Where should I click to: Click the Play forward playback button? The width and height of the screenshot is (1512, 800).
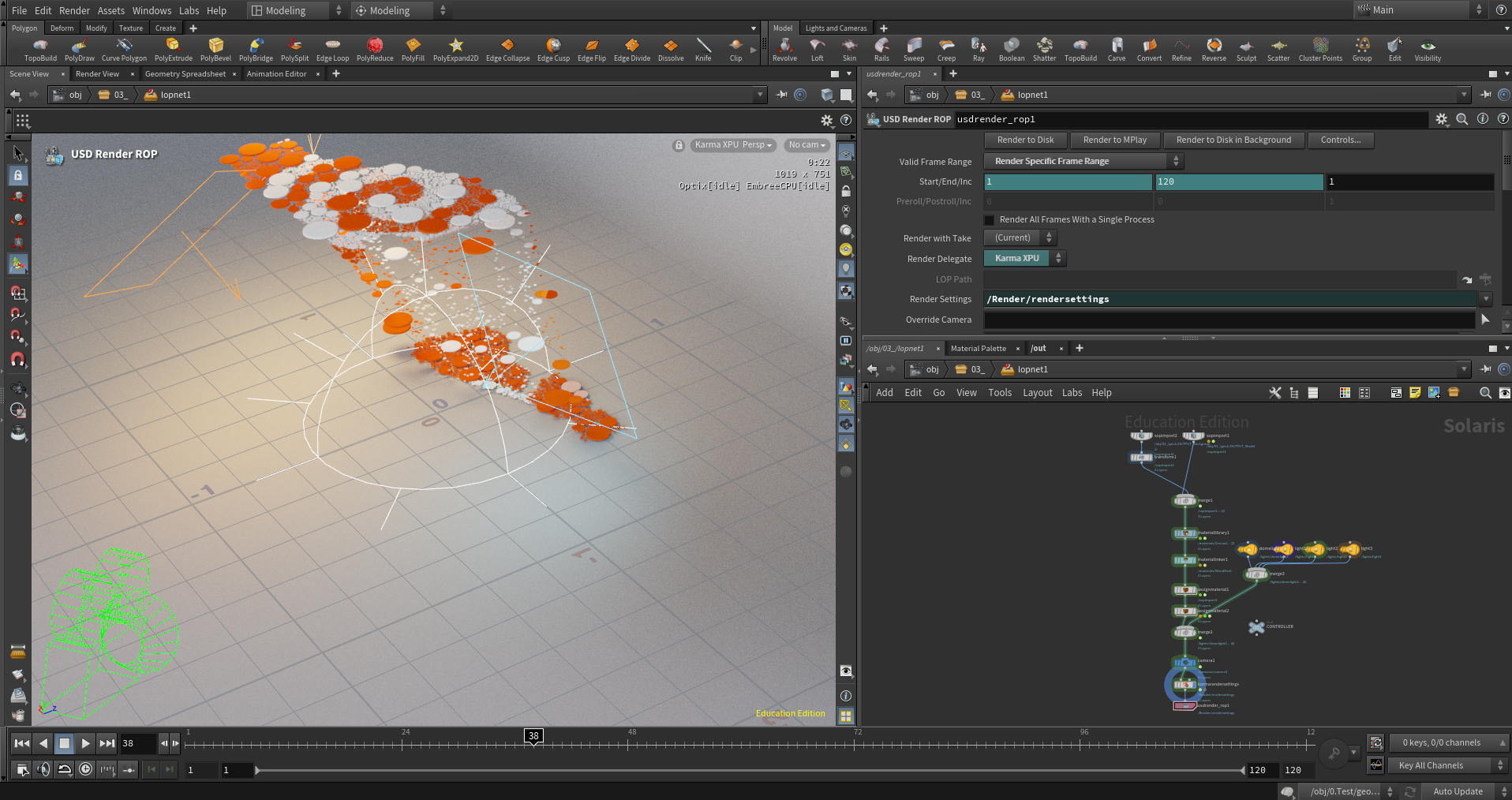(85, 743)
